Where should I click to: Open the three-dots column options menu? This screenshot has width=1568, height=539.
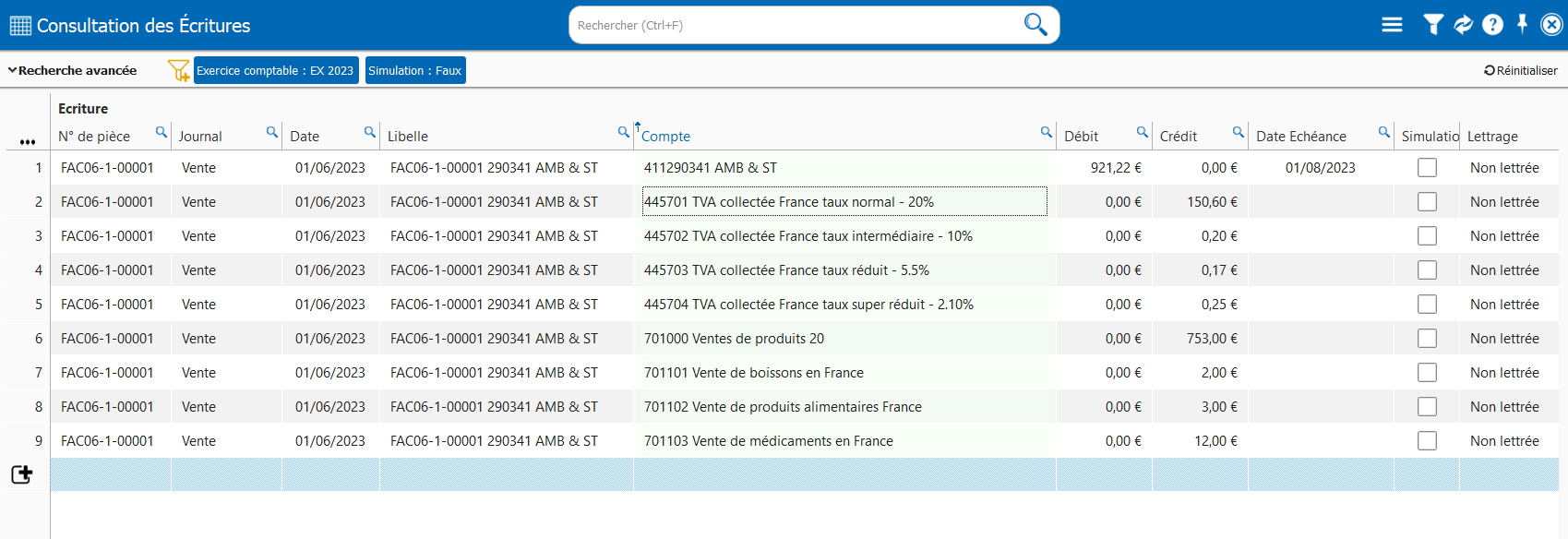(x=28, y=141)
